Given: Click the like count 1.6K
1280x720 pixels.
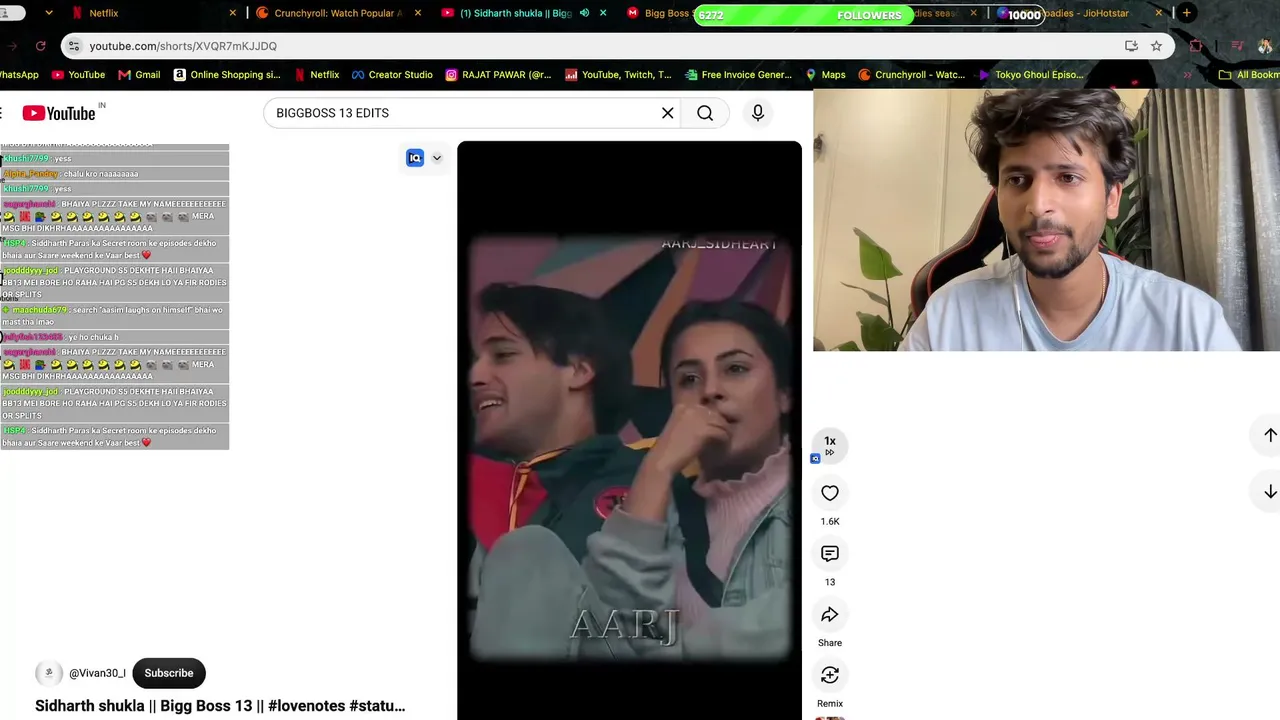Looking at the screenshot, I should [x=830, y=522].
